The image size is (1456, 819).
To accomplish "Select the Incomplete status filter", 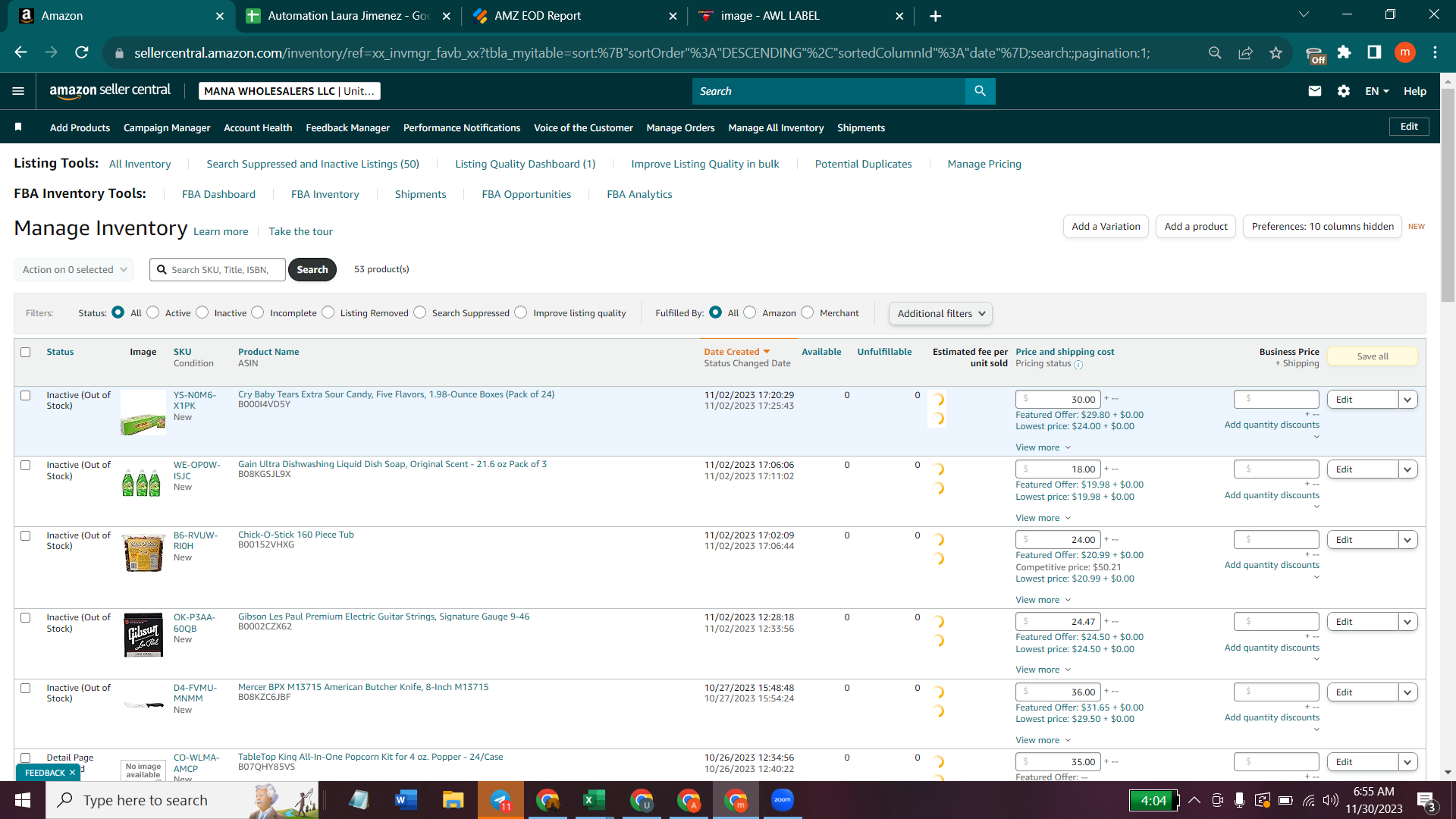I will pyautogui.click(x=258, y=312).
